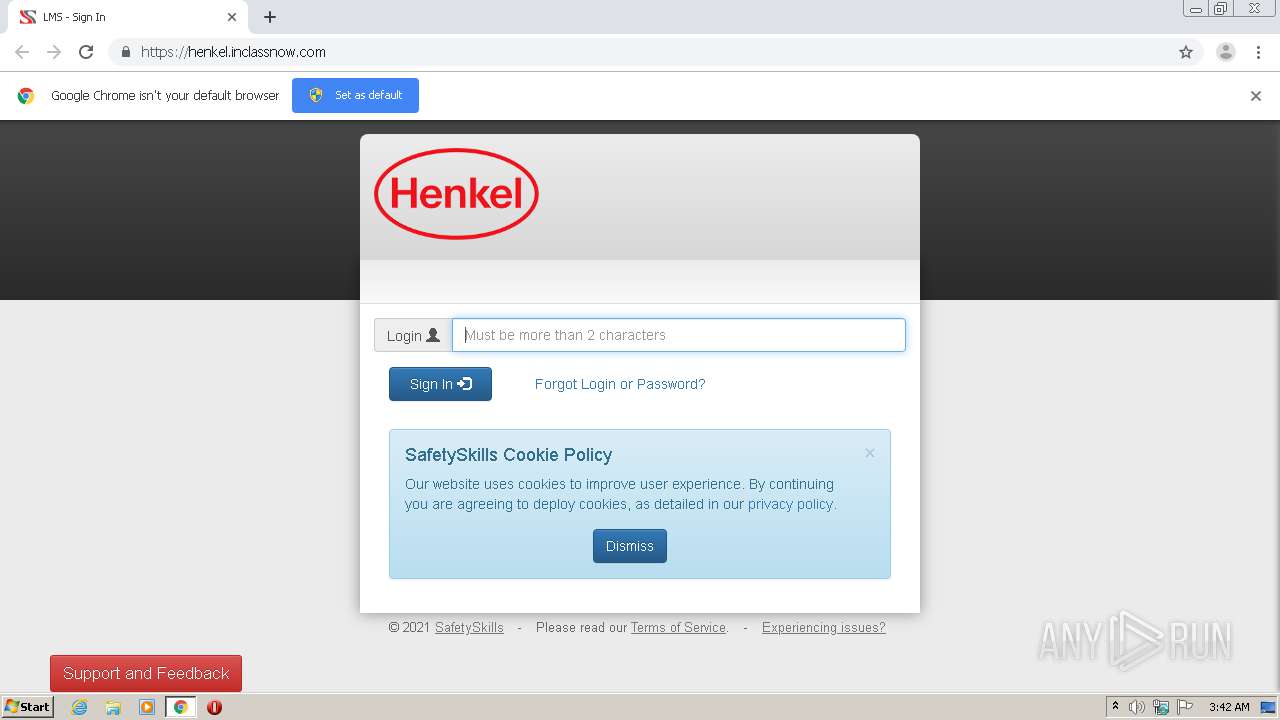Restore down the Chrome window
This screenshot has width=1280, height=720.
[1221, 8]
